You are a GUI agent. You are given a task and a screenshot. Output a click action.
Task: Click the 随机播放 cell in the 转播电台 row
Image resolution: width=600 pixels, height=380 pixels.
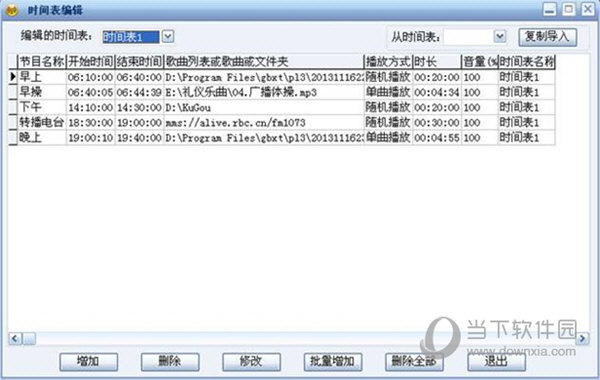click(388, 122)
